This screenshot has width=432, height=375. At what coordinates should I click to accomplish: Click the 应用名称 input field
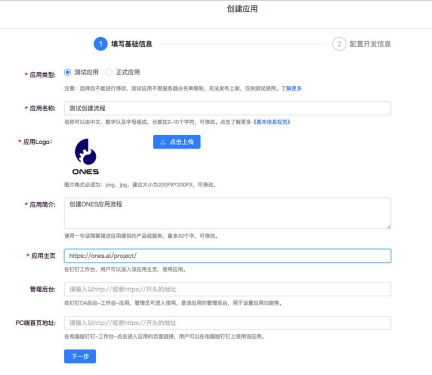227,108
